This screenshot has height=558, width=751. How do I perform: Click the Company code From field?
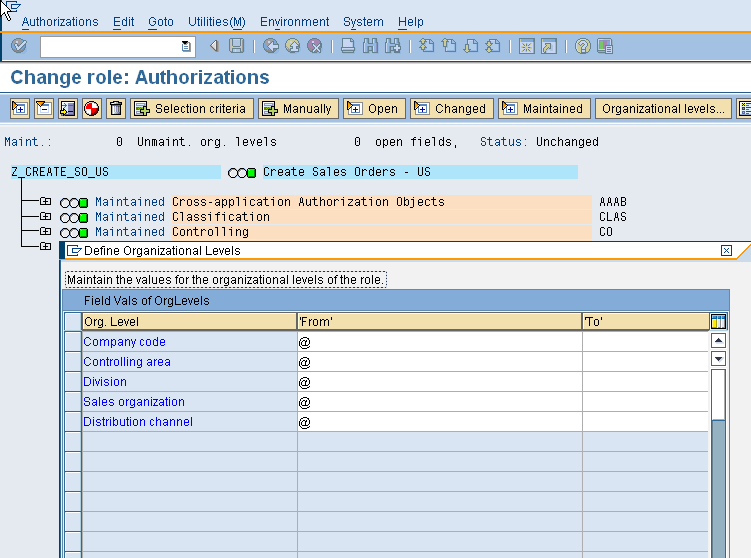[x=440, y=342]
